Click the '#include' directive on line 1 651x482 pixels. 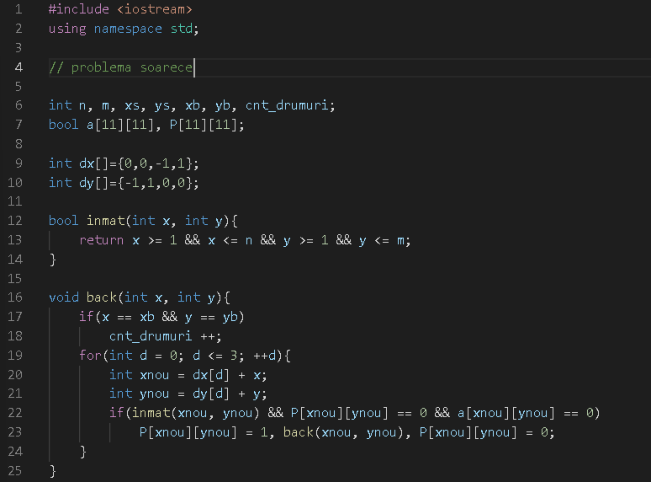(x=76, y=9)
